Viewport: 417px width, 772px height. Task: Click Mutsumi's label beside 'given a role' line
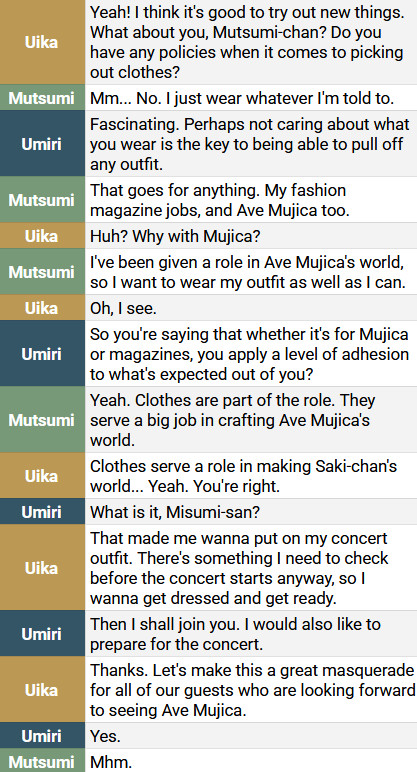tap(42, 272)
